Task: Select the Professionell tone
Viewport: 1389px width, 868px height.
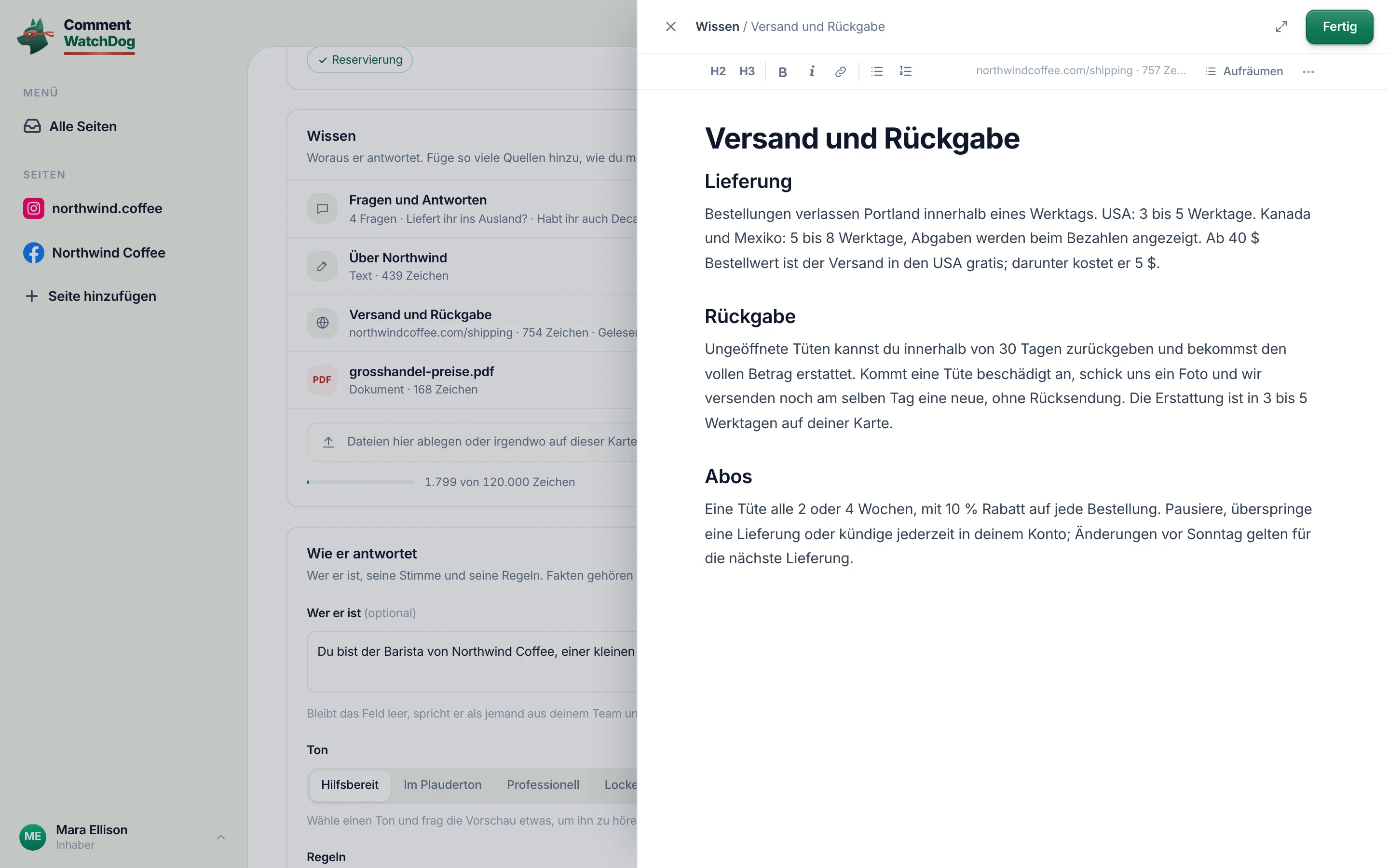Action: [543, 785]
